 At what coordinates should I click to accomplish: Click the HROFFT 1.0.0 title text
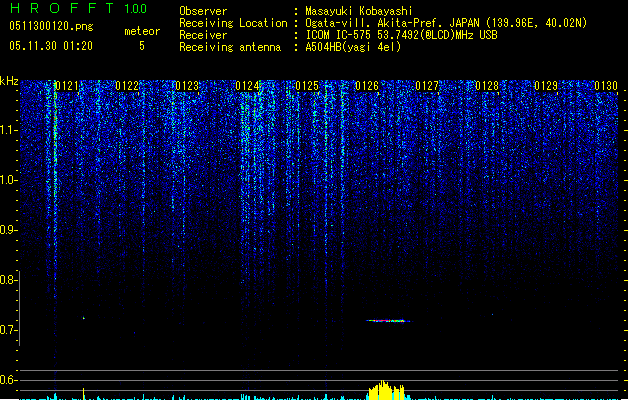pos(79,8)
